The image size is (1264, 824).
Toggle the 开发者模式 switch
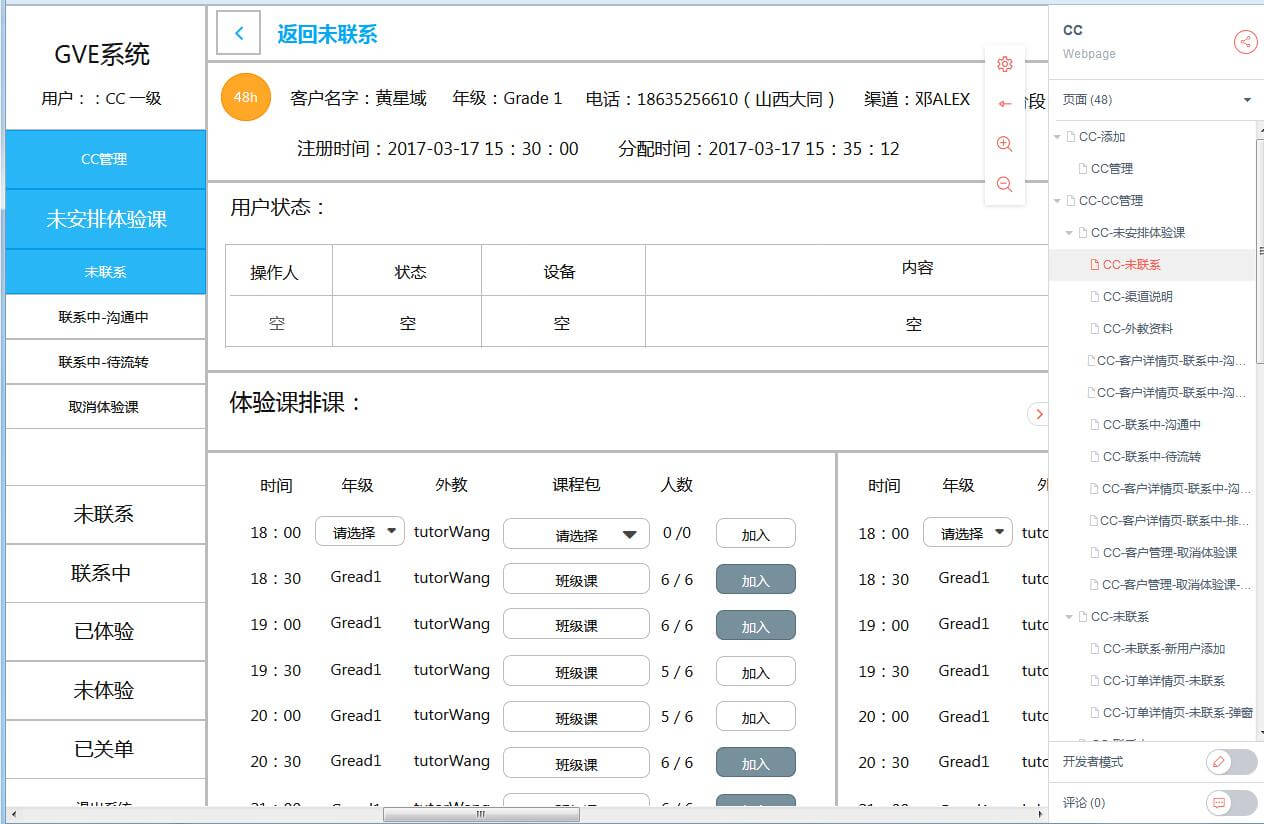tap(1231, 762)
